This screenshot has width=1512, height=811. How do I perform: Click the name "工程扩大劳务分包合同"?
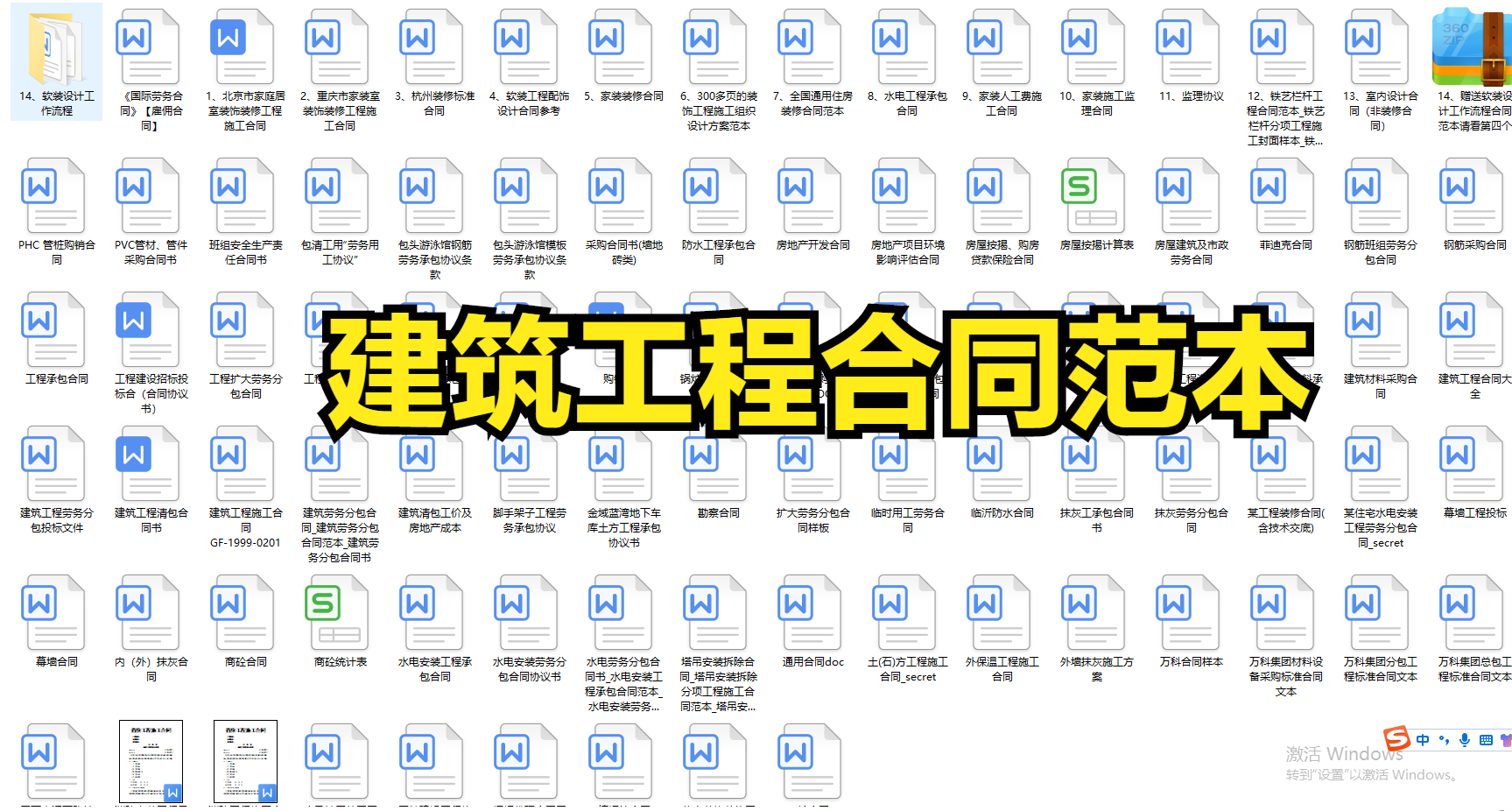click(x=246, y=386)
